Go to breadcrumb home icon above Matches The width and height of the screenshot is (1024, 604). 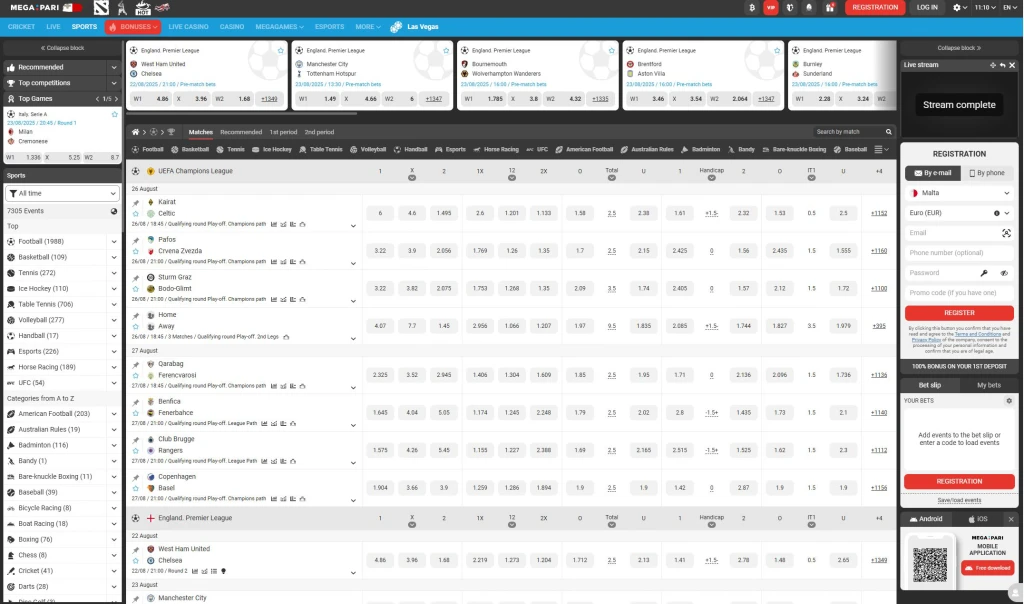[x=135, y=132]
